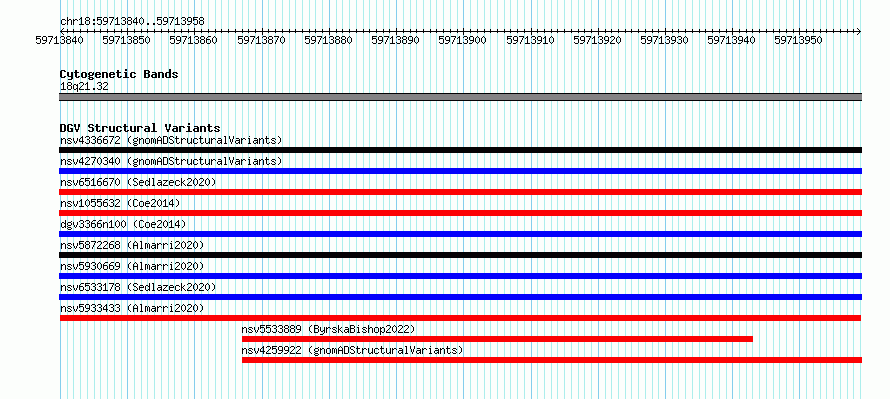Click the red bar for nsv5933433

click(x=460, y=318)
